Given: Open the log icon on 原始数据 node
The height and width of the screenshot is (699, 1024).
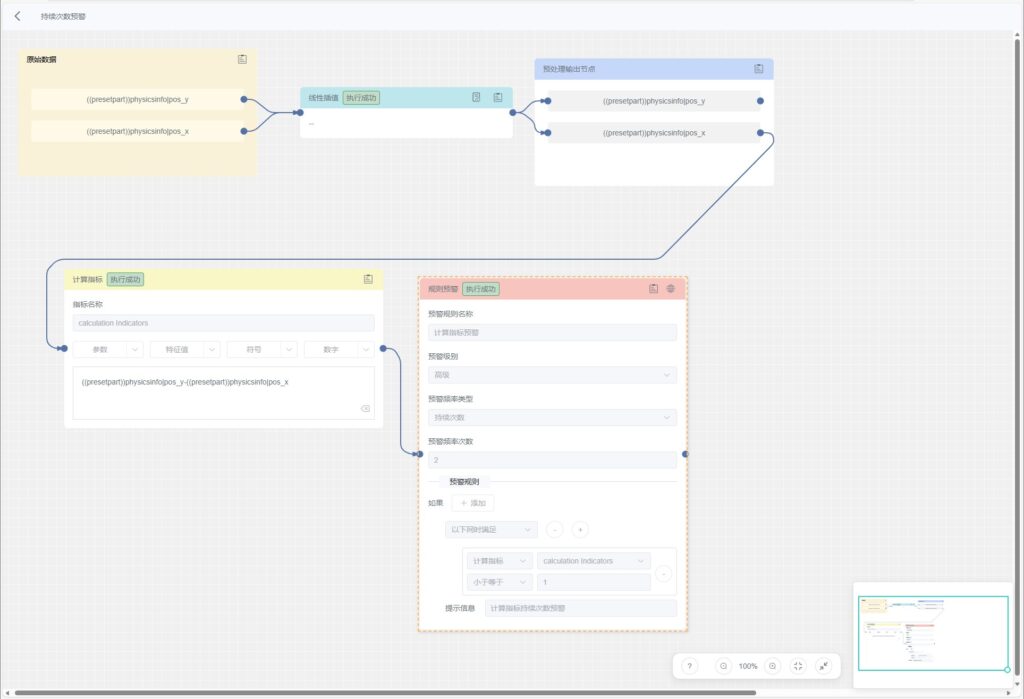Looking at the screenshot, I should tap(242, 59).
